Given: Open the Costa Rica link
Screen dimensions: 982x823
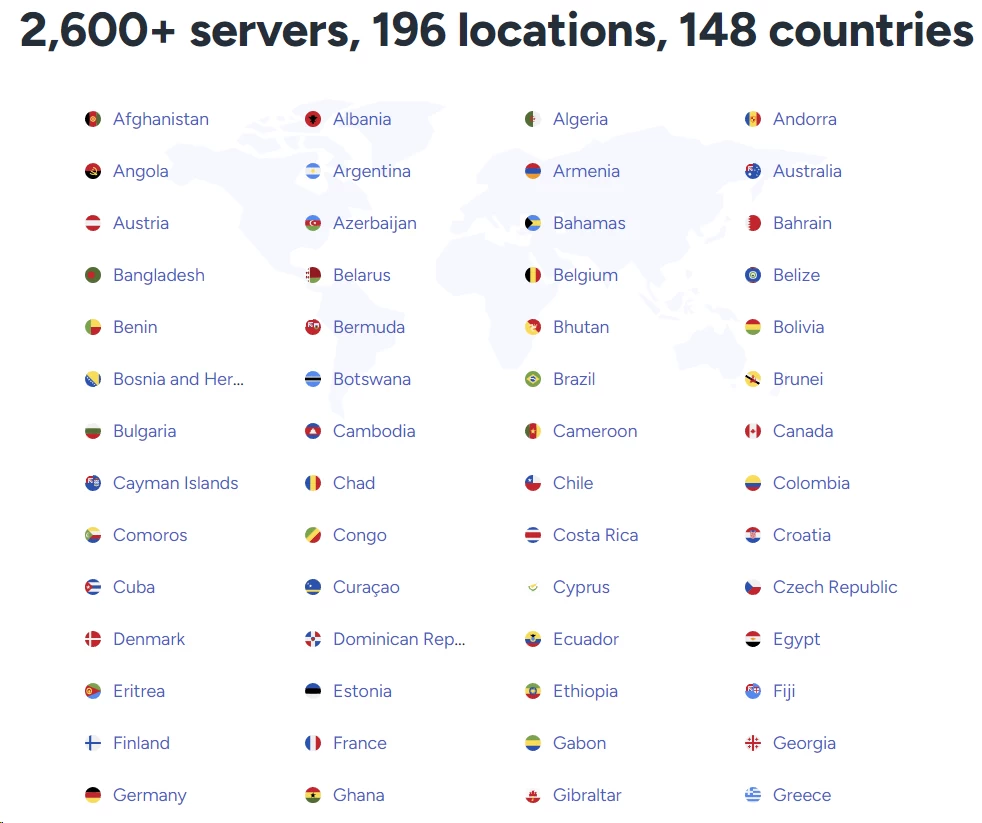Looking at the screenshot, I should [x=595, y=535].
